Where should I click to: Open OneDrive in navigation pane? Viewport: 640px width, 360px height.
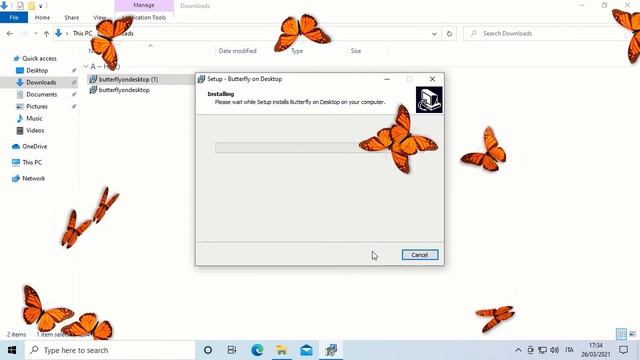[x=34, y=146]
